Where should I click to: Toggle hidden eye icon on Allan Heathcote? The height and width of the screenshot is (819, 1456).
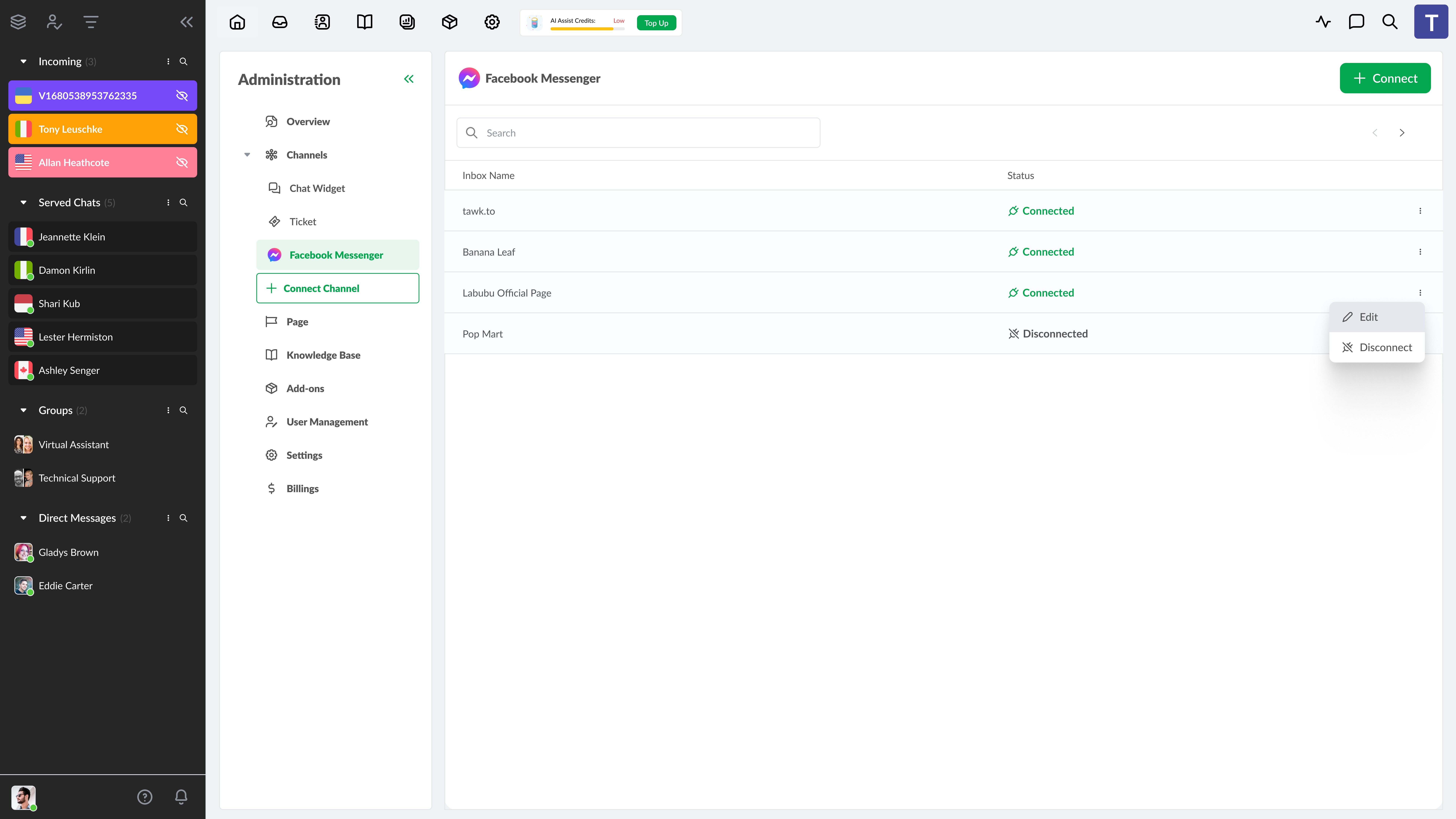[182, 162]
